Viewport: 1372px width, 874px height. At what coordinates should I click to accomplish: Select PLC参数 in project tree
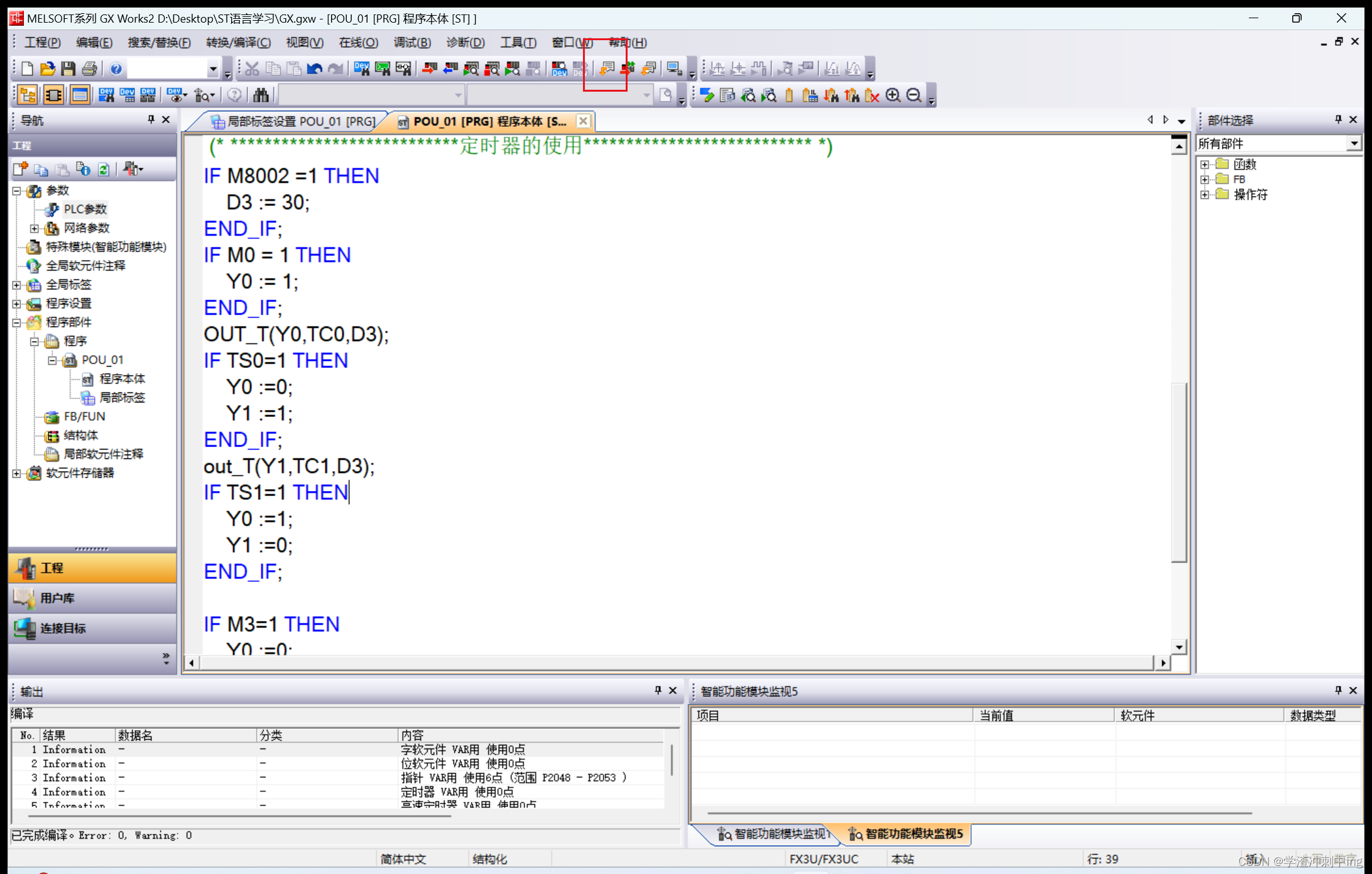tap(85, 209)
